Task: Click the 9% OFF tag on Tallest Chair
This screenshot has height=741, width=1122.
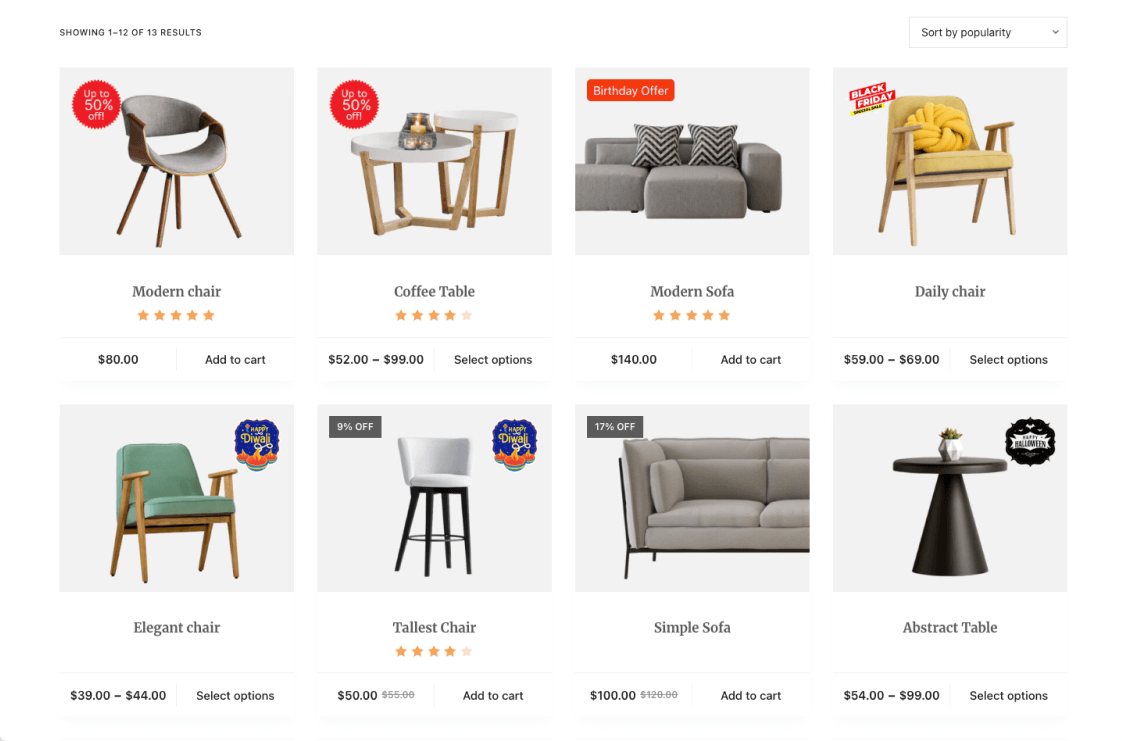Action: click(x=355, y=427)
